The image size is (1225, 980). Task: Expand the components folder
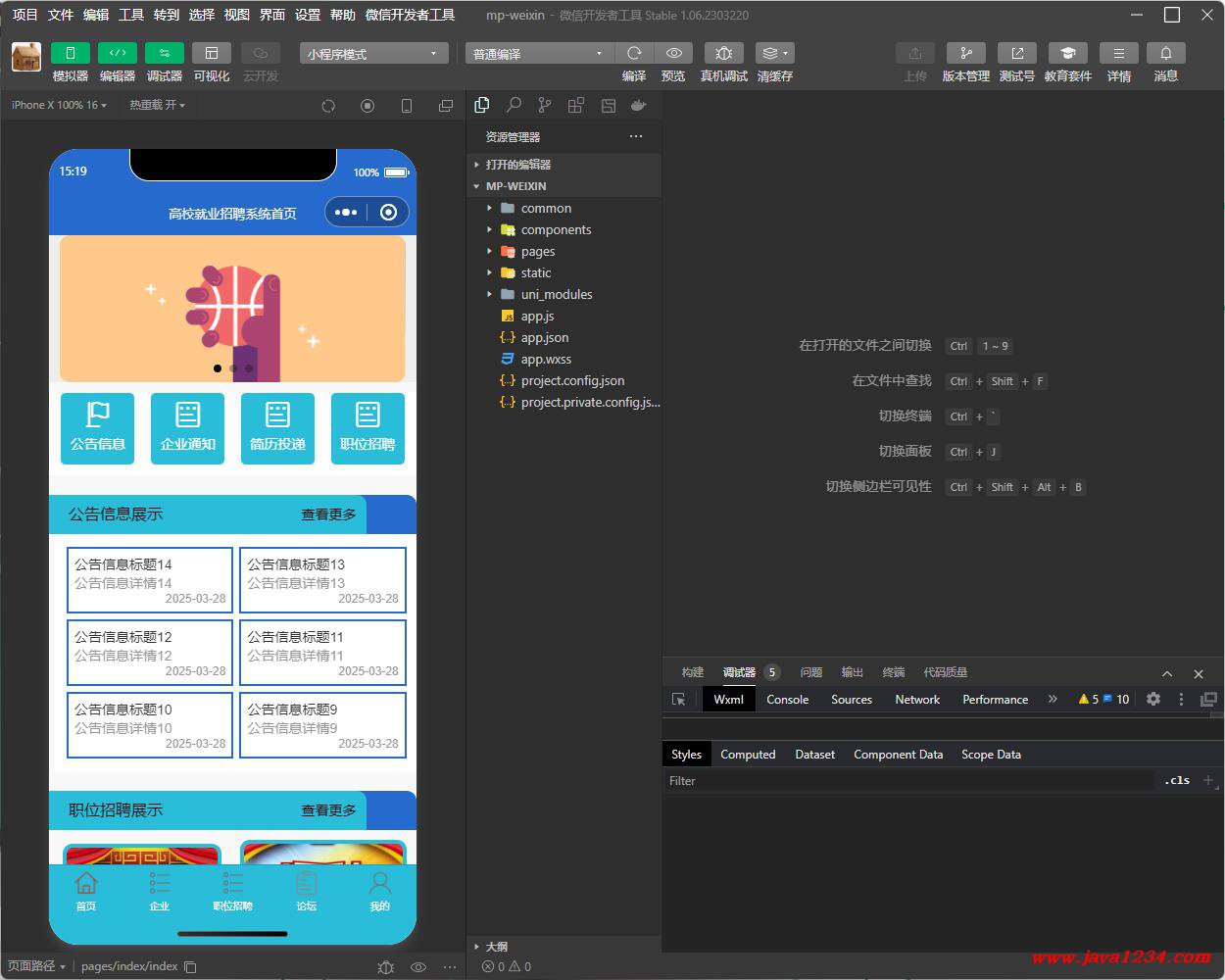(564, 229)
